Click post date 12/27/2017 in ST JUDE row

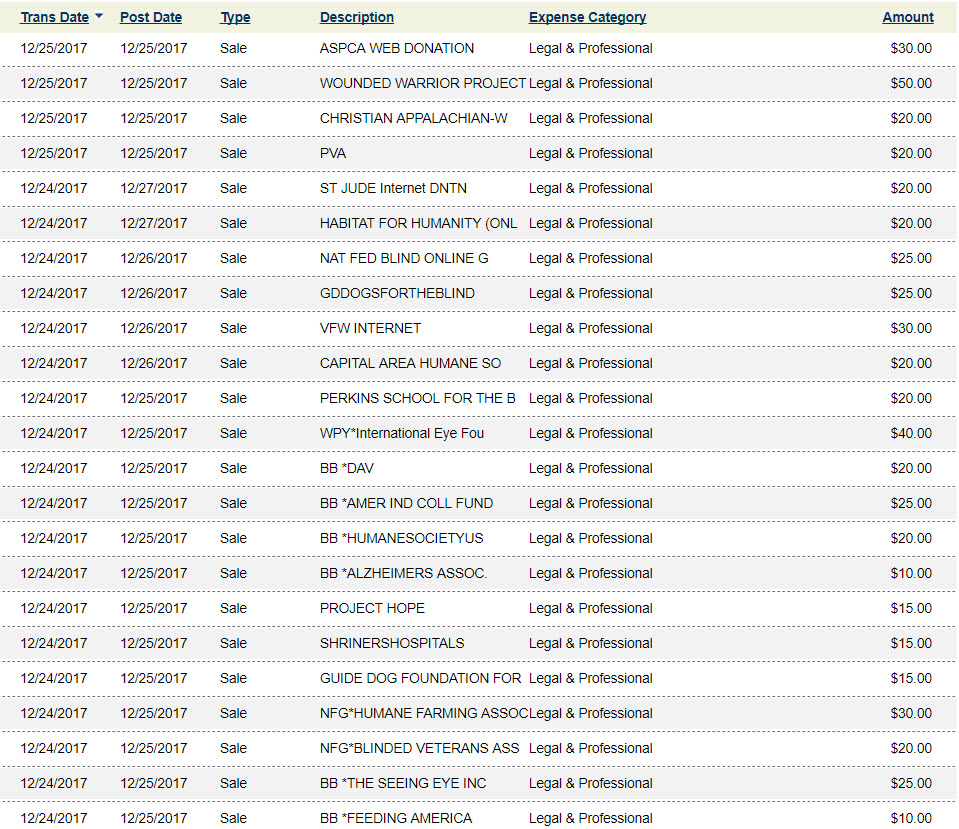154,188
